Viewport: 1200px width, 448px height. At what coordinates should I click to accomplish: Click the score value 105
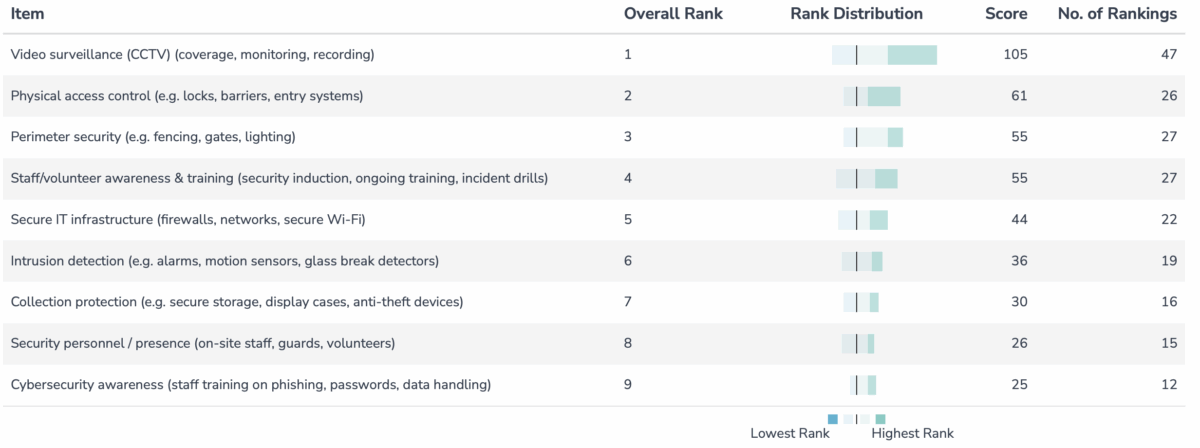pos(1015,55)
